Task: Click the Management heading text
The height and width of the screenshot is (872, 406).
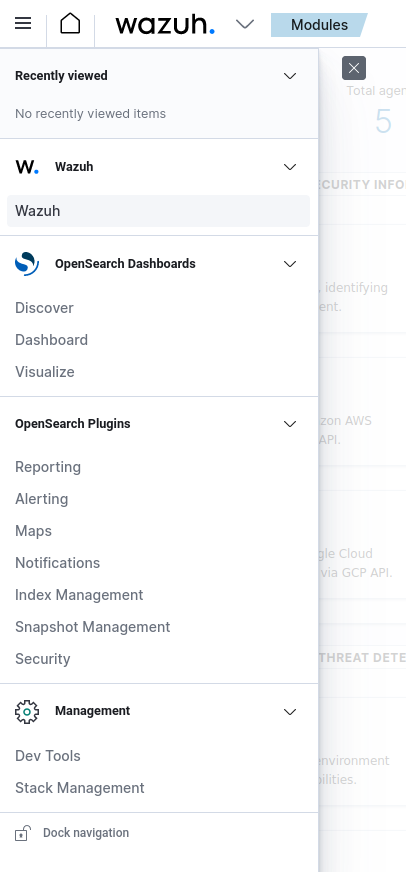Action: [92, 711]
